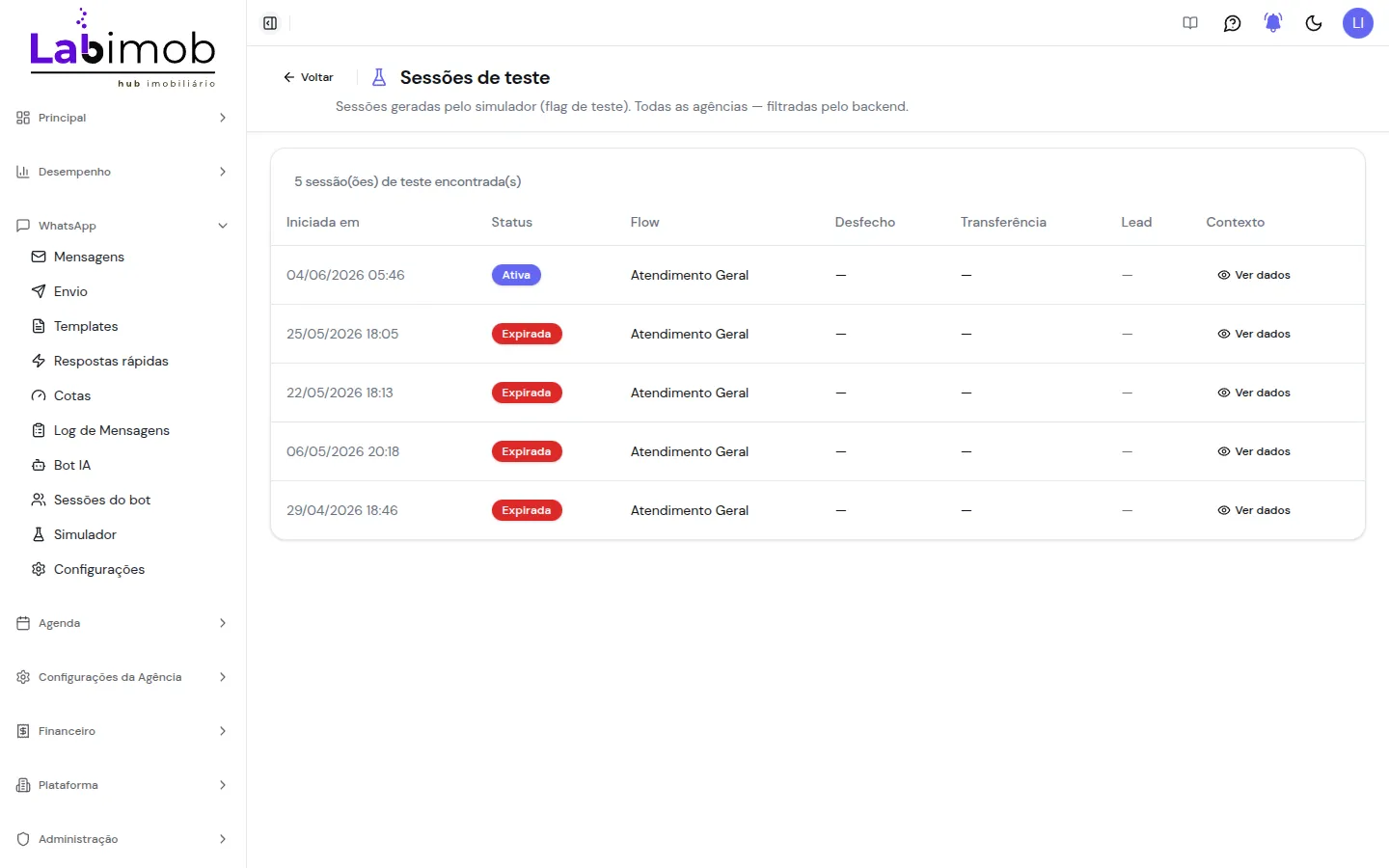Image resolution: width=1389 pixels, height=868 pixels.
Task: Click the Transferência column header
Action: pyautogui.click(x=1003, y=222)
